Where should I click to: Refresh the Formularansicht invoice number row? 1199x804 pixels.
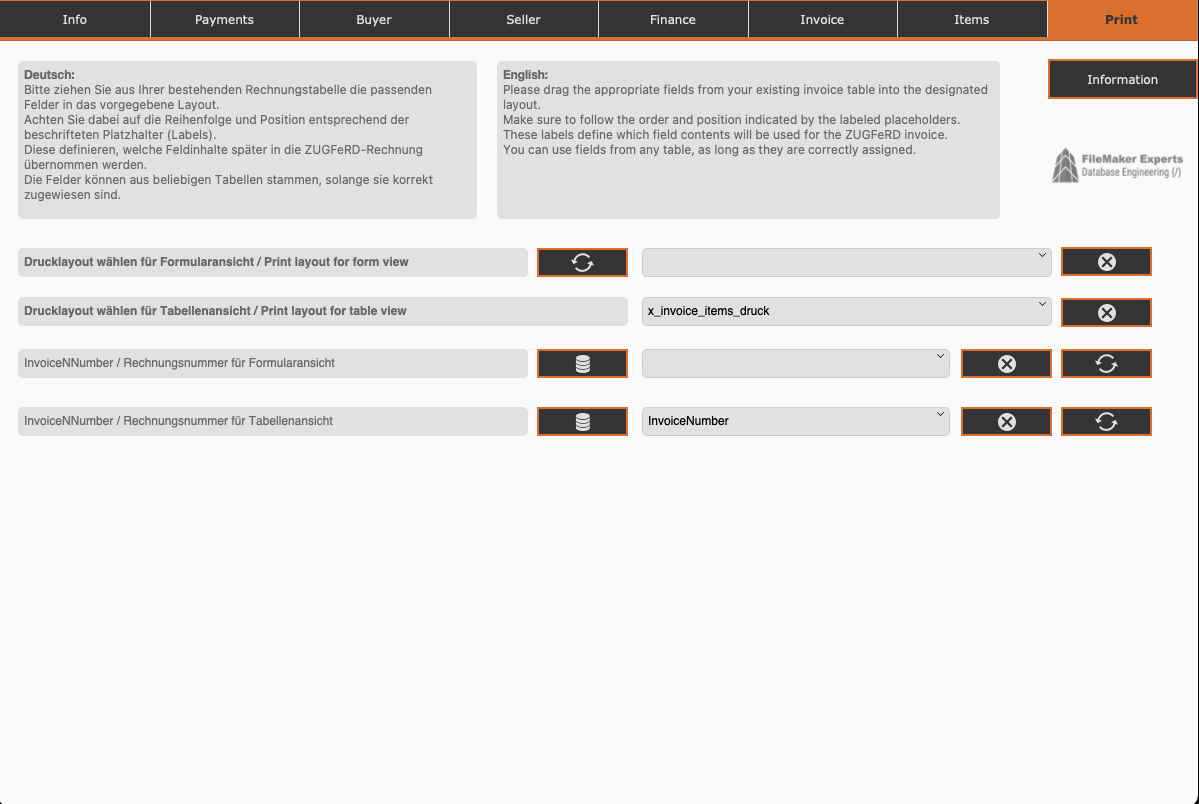click(1106, 364)
